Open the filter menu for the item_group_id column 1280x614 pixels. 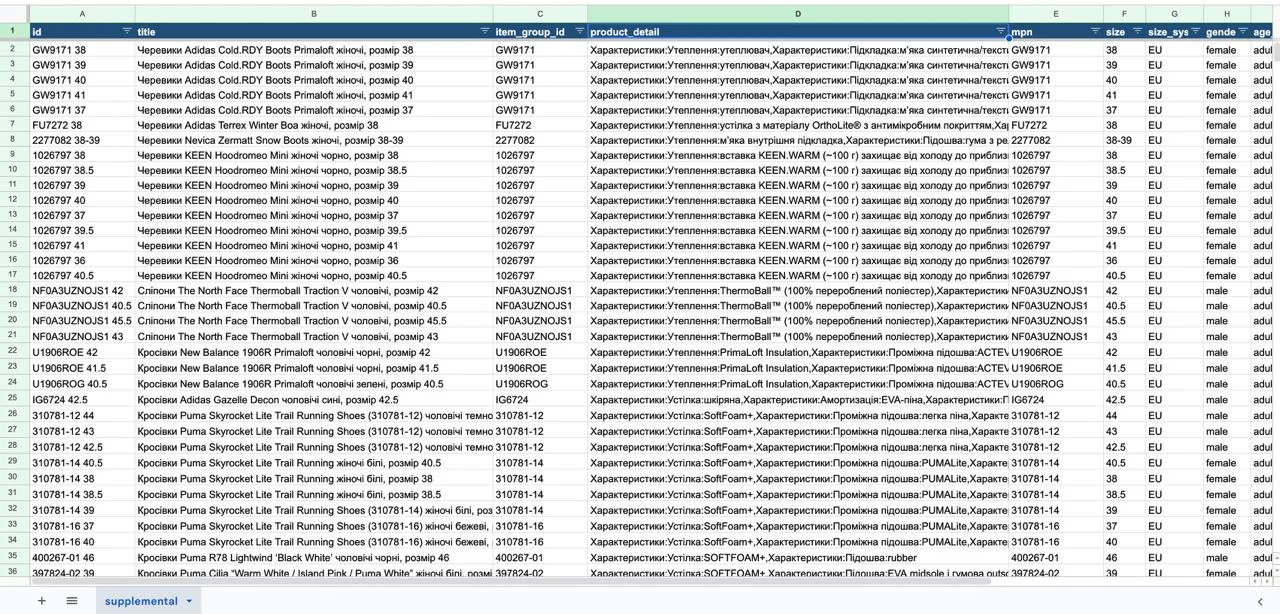coord(579,31)
